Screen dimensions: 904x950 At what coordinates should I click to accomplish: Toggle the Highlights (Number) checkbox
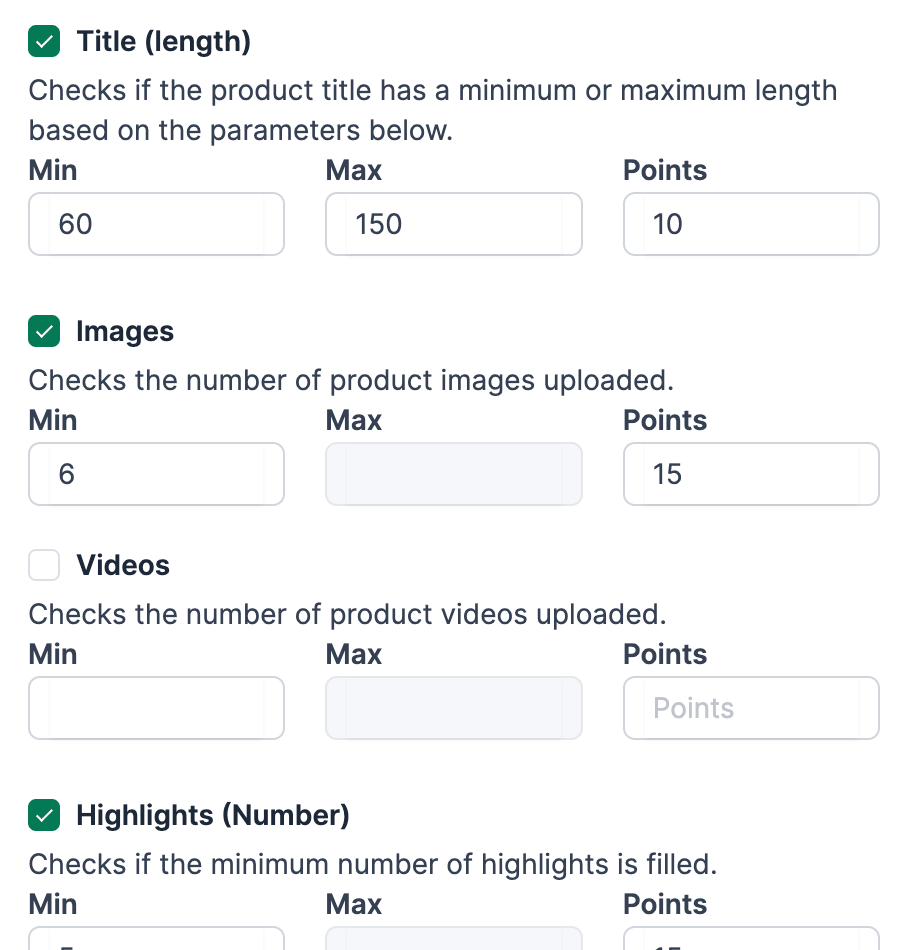point(44,816)
